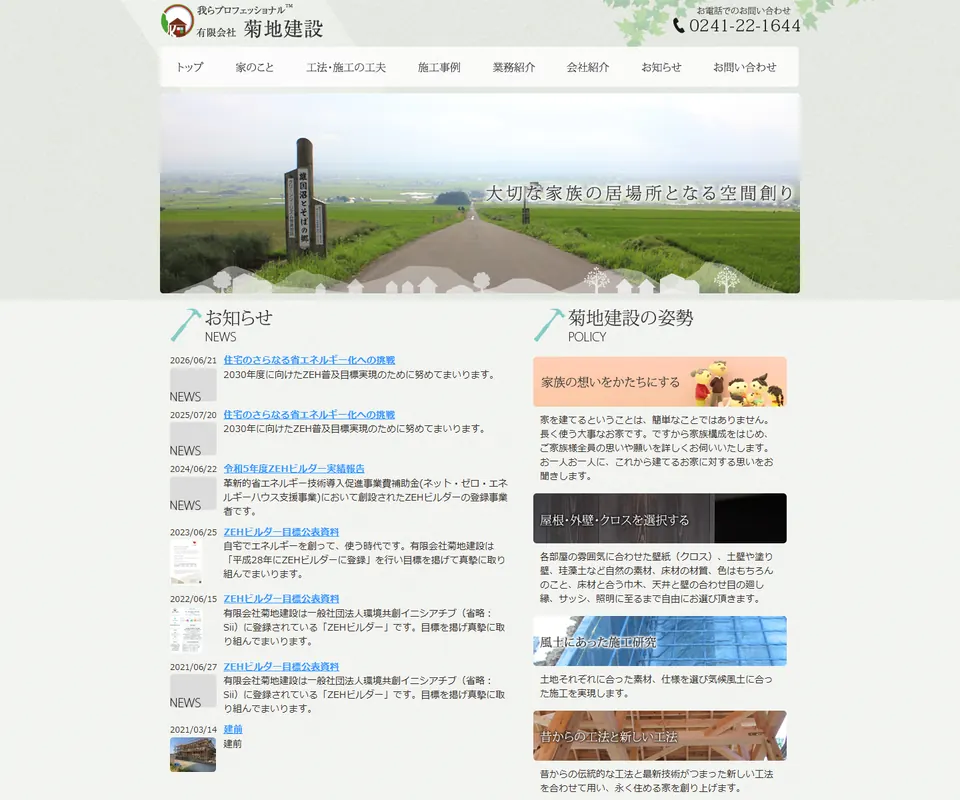Click date text 2021/03/14

coord(193,730)
